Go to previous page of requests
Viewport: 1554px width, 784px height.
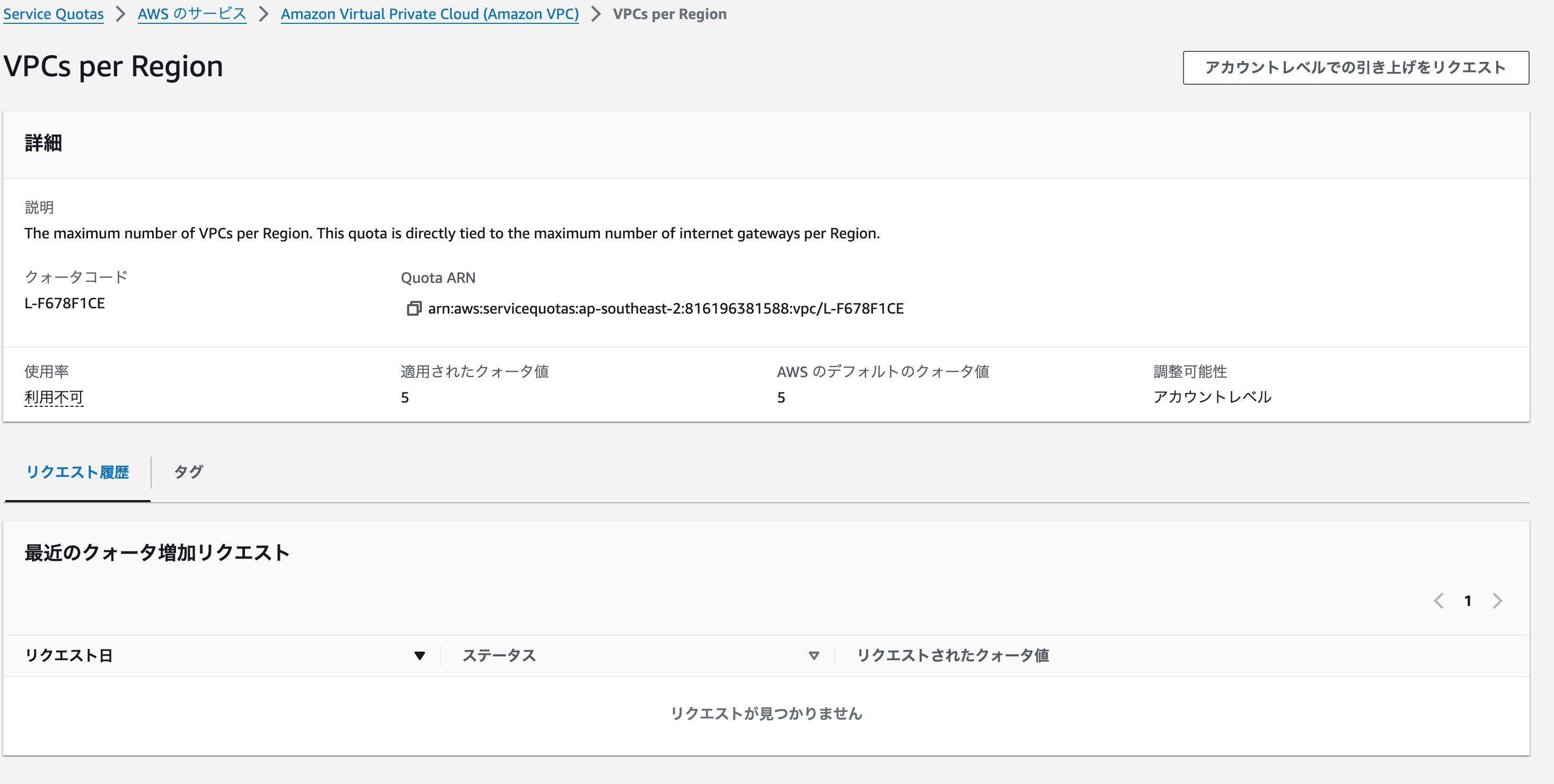click(1439, 601)
